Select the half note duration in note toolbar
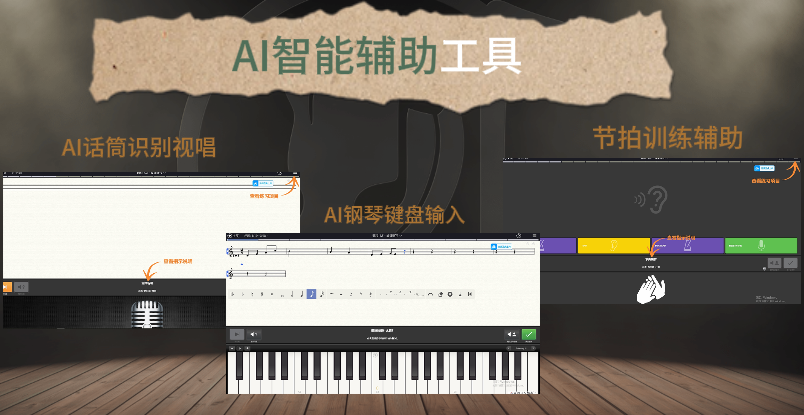The height and width of the screenshot is (415, 804). 292,294
